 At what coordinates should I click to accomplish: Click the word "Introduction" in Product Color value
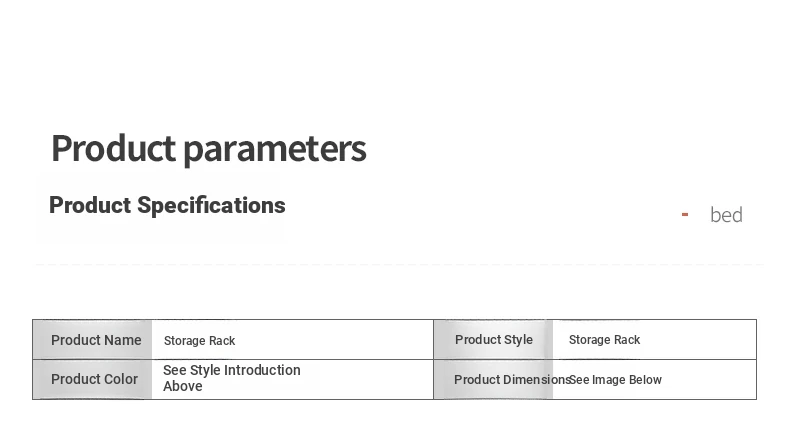point(262,370)
